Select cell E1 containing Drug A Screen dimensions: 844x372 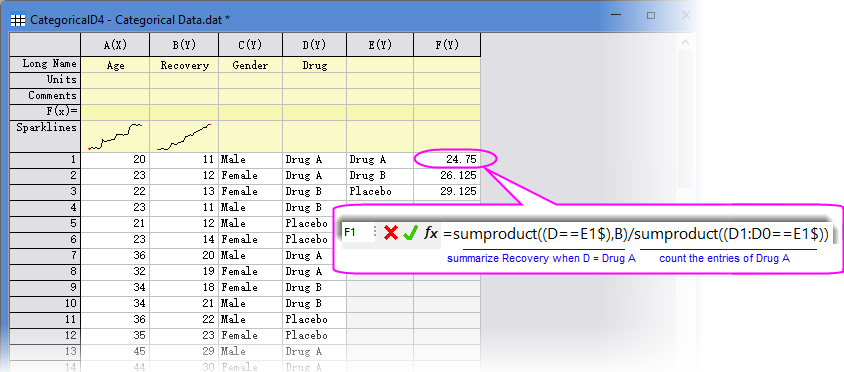[380, 160]
